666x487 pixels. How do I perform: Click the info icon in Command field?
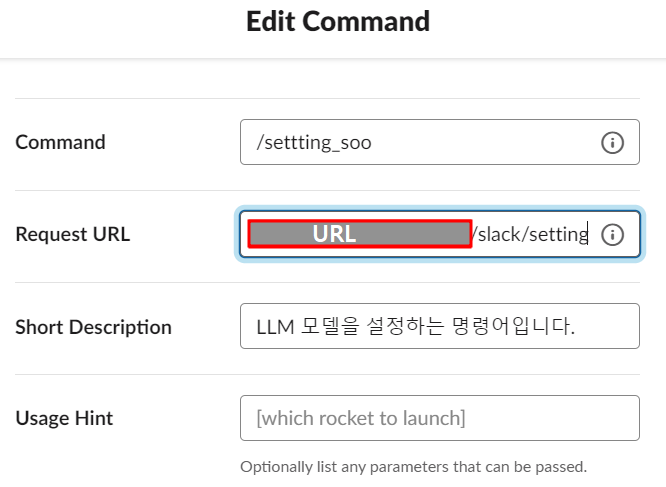click(612, 143)
